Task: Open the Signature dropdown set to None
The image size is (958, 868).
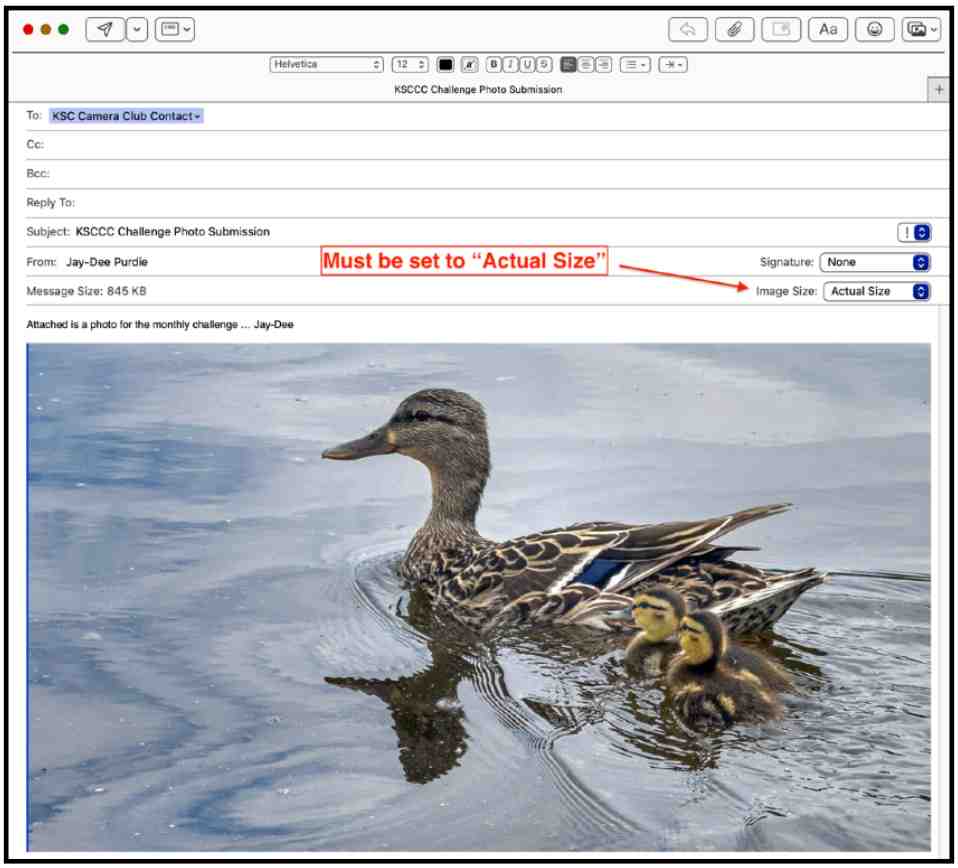Action: [874, 262]
